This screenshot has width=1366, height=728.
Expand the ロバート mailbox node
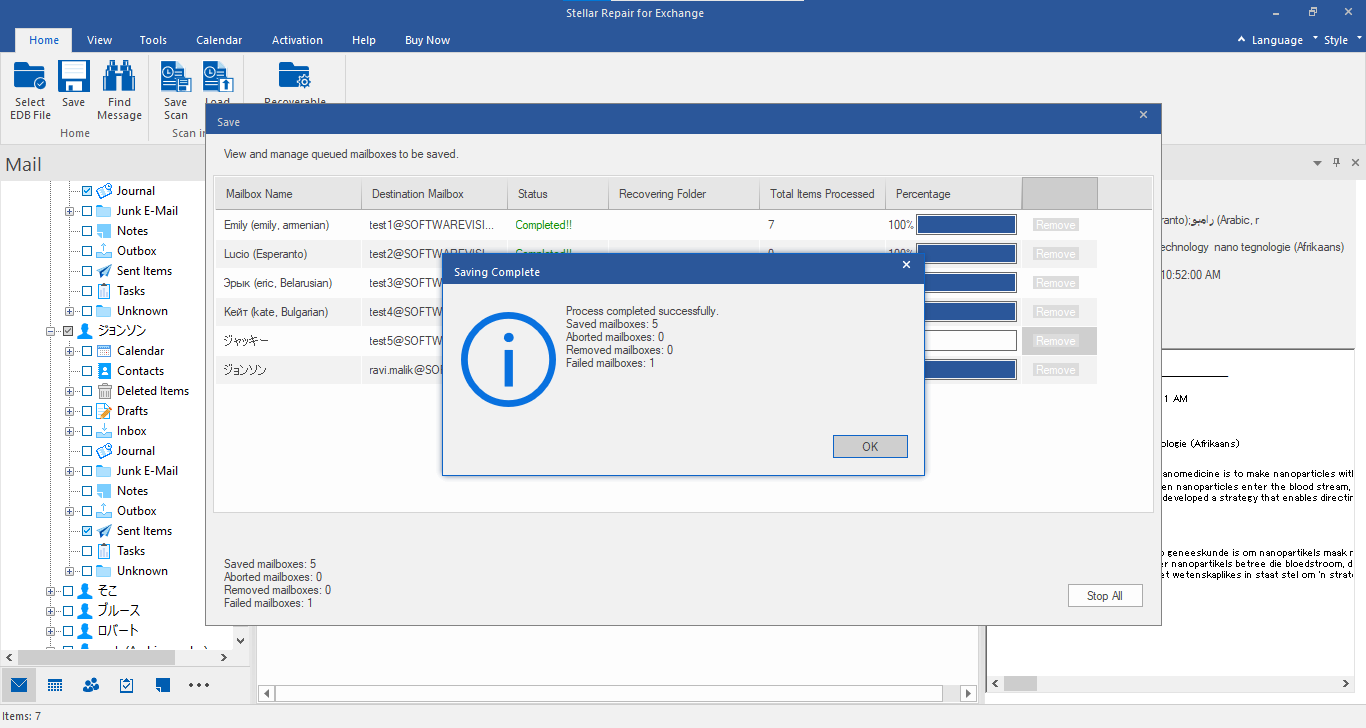point(50,631)
